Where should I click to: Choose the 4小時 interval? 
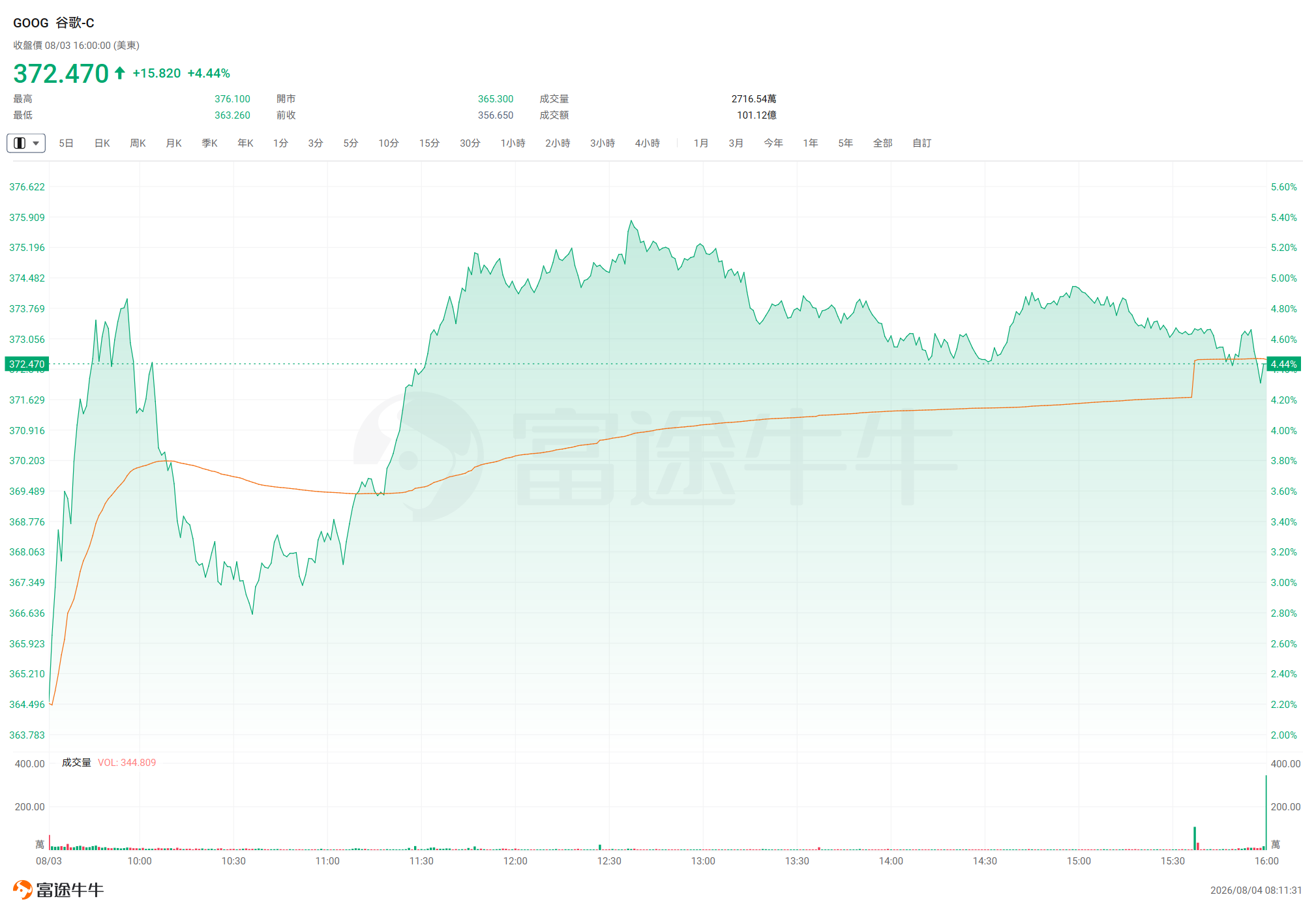pos(648,143)
